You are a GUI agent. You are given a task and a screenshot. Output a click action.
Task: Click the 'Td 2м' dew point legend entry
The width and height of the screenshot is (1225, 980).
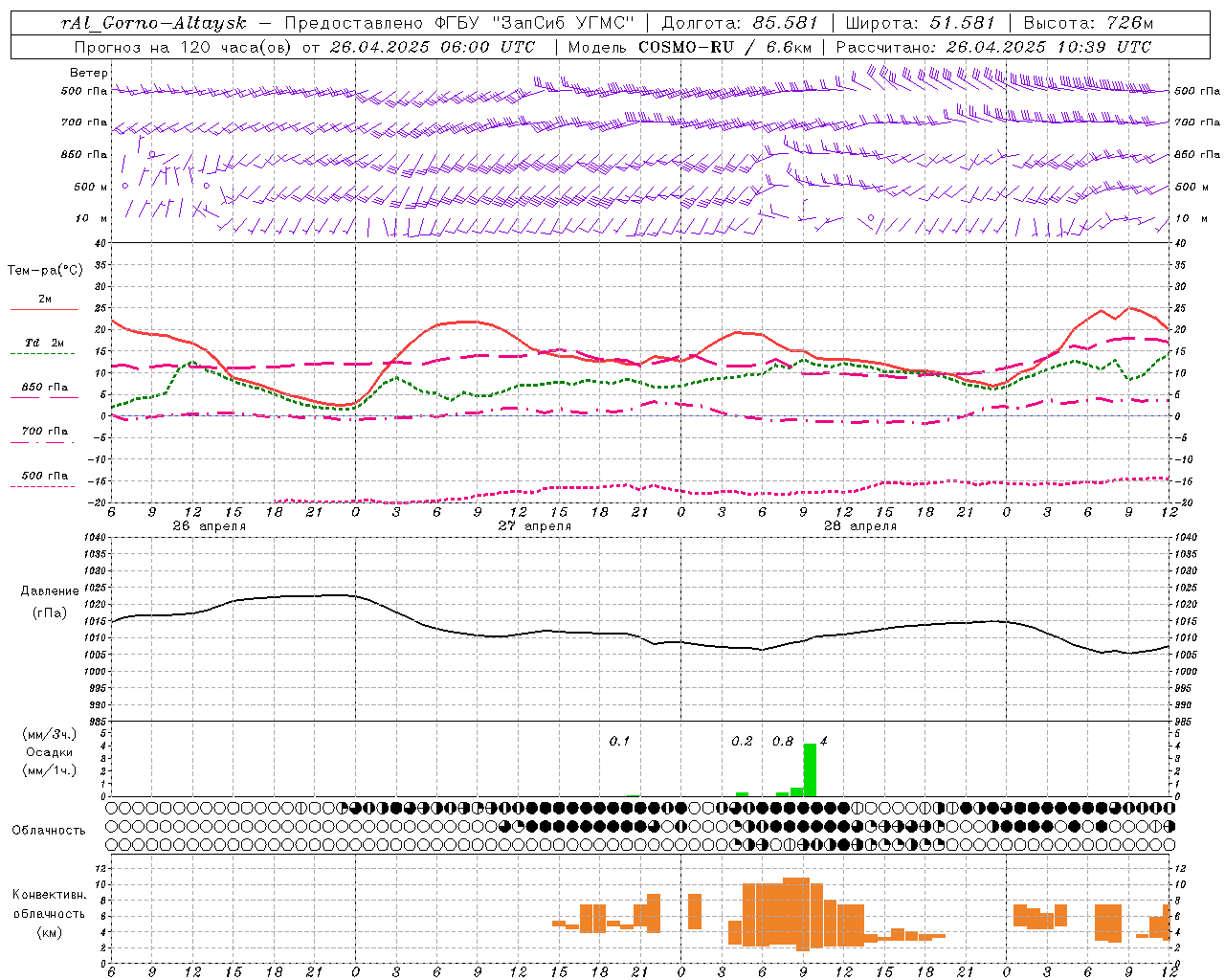pyautogui.click(x=45, y=343)
